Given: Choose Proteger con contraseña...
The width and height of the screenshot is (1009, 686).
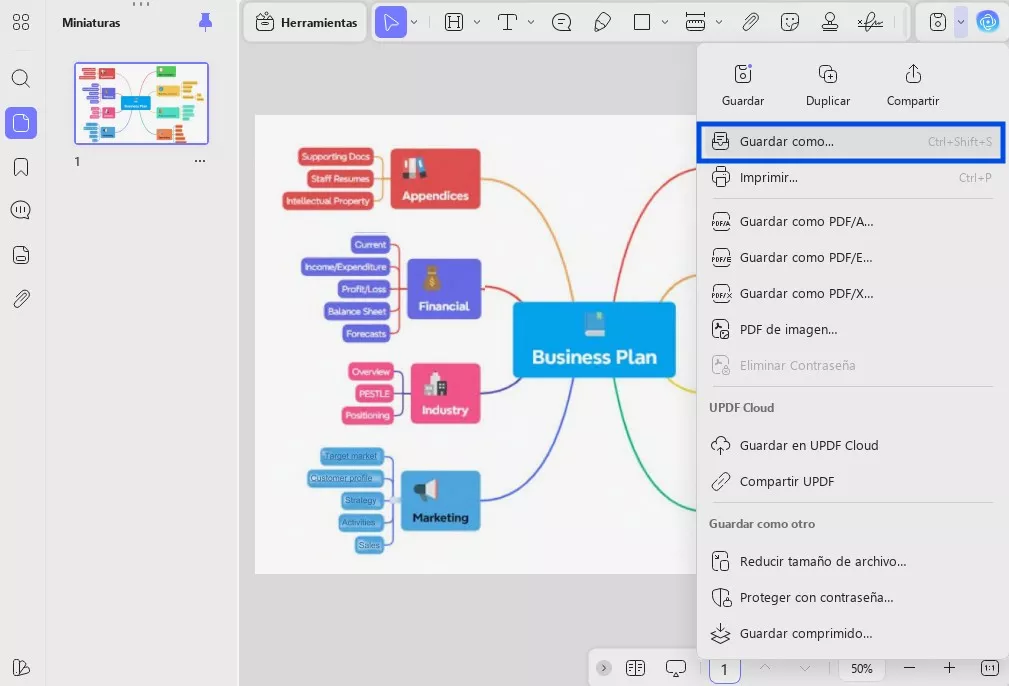Looking at the screenshot, I should [851, 597].
